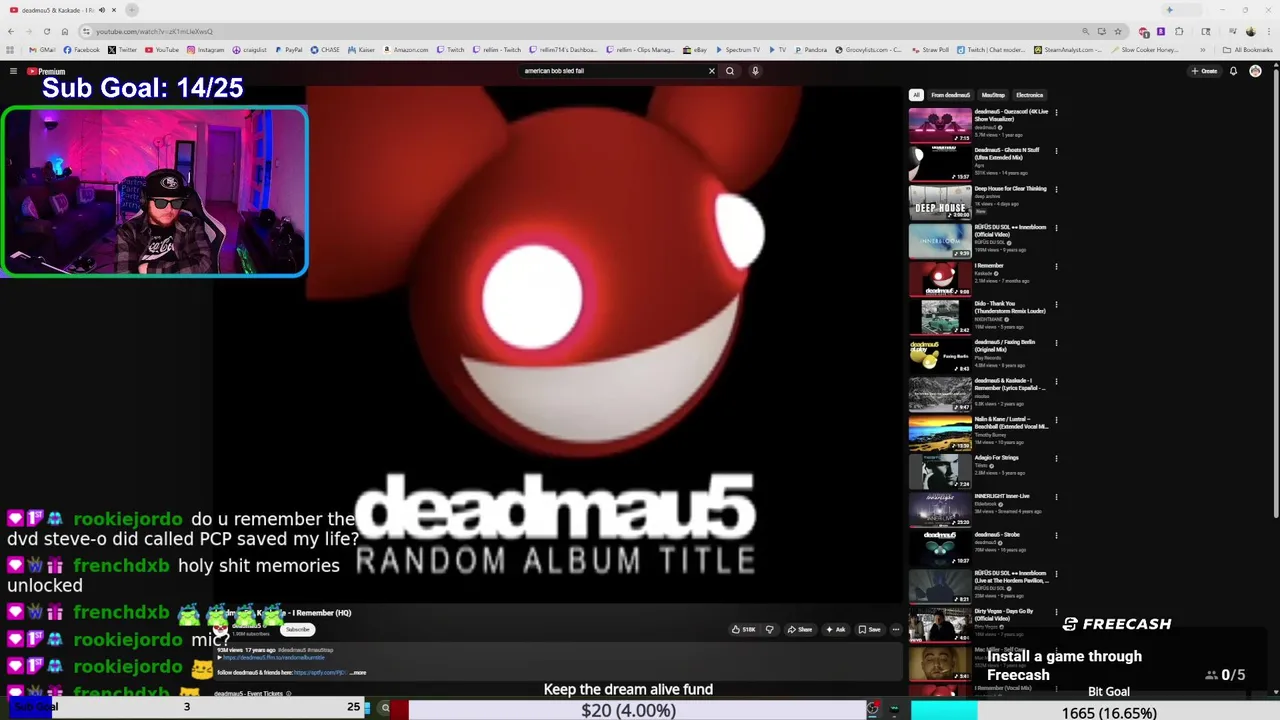Open YouTube notifications bell

pos(1233,71)
